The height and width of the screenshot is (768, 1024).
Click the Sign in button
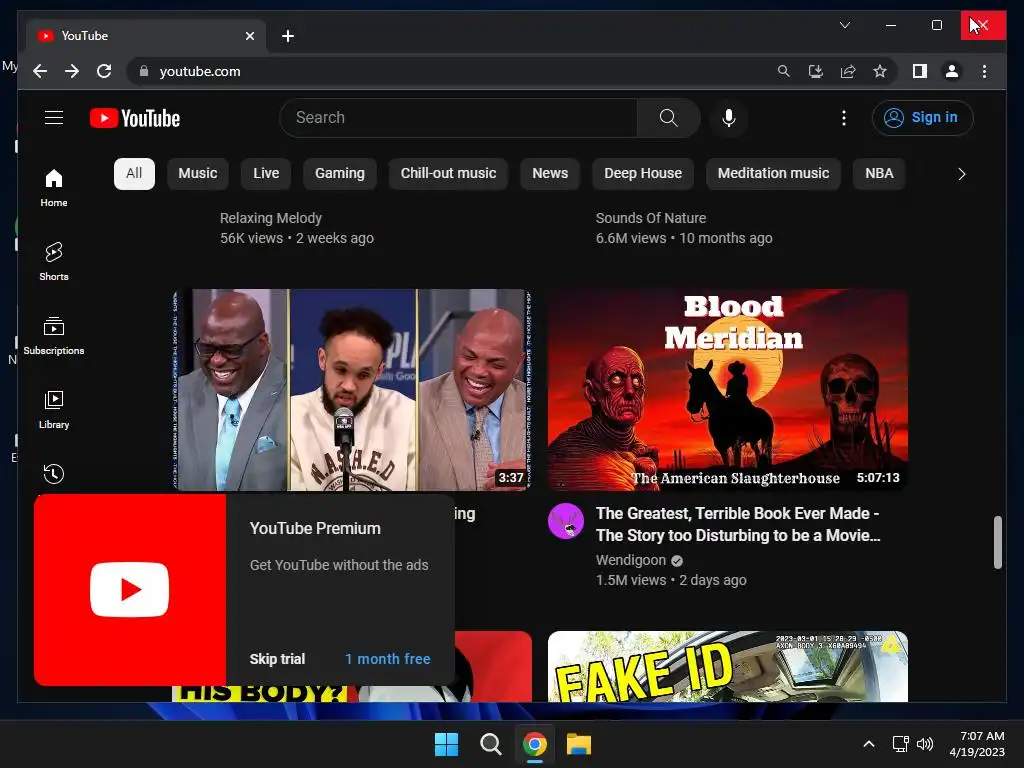coord(922,118)
